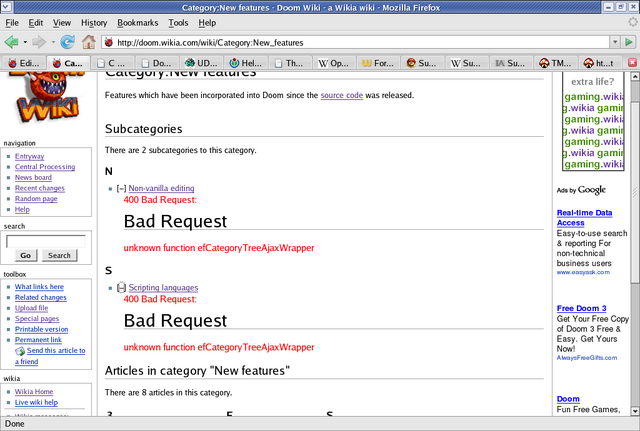
Task: Go to the Home page icon
Action: [89, 42]
